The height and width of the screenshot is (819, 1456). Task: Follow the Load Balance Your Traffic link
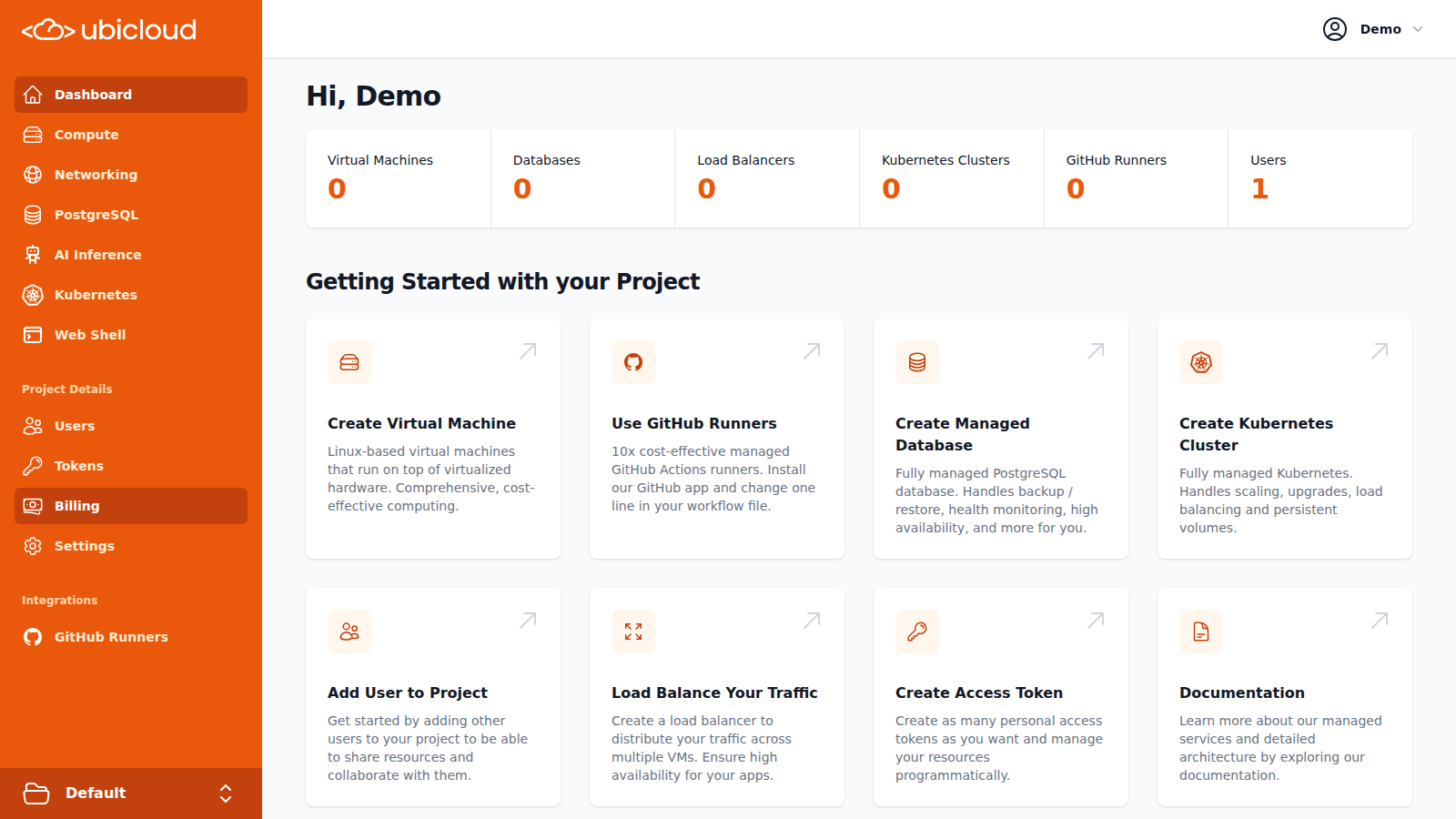714,693
